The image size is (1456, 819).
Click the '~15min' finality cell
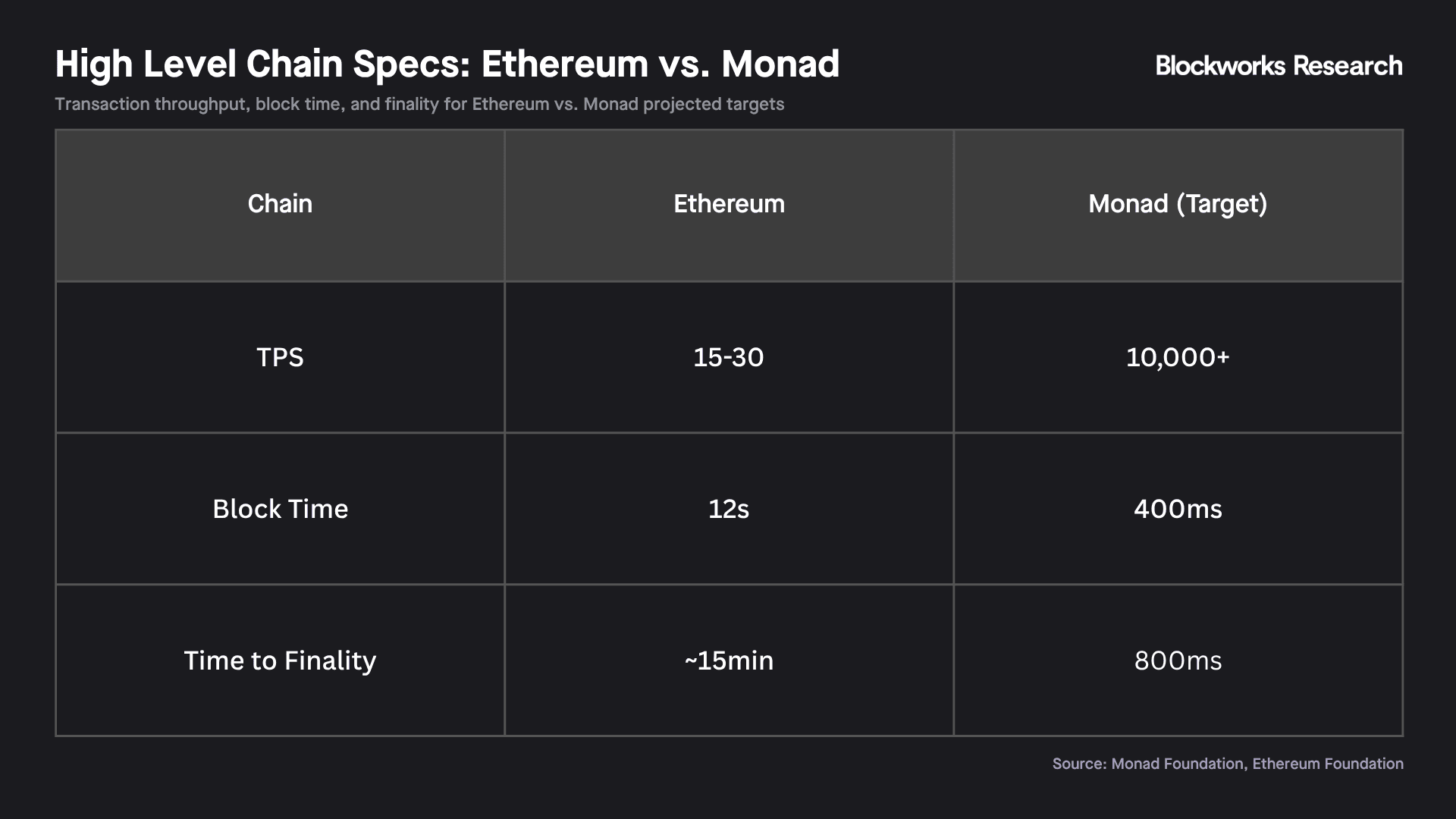[729, 661]
